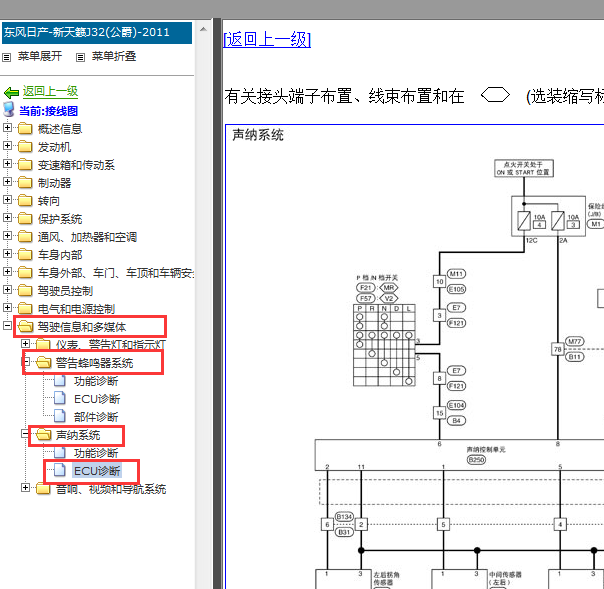Click the 菜单折叠 list icon
This screenshot has height=589, width=604.
(x=80, y=58)
